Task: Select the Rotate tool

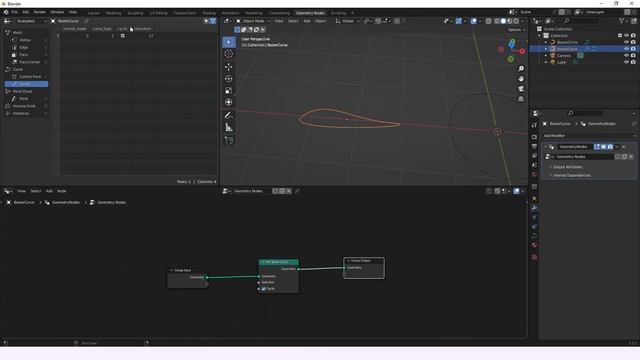Action: (x=229, y=78)
